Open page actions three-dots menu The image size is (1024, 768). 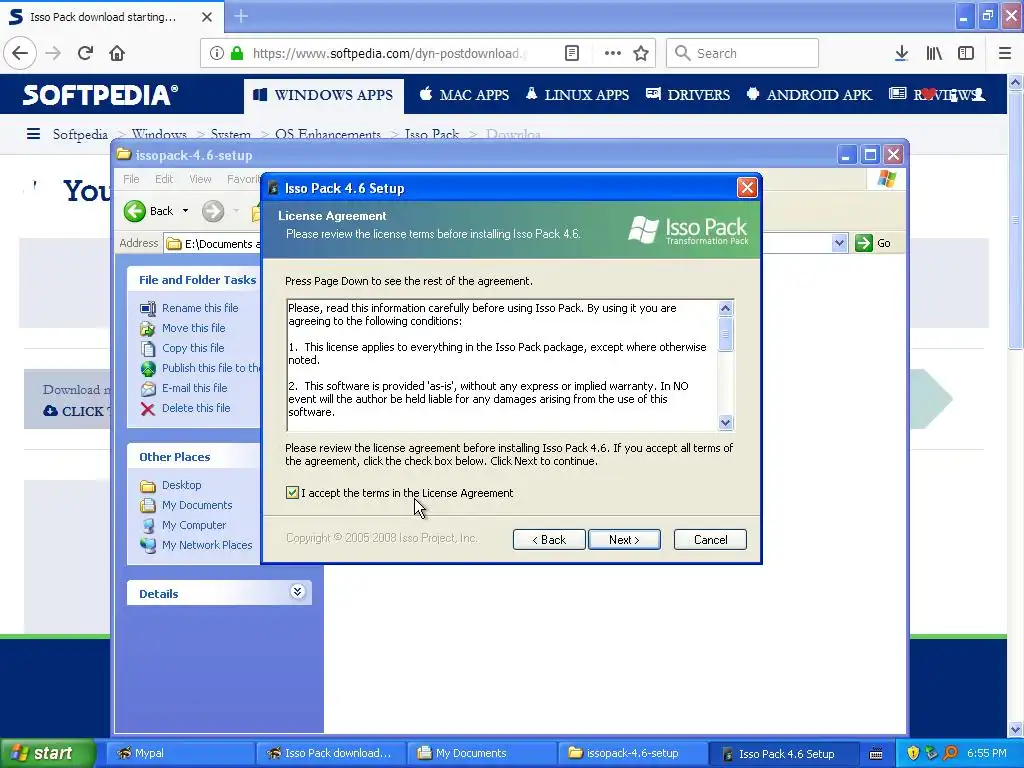[613, 53]
